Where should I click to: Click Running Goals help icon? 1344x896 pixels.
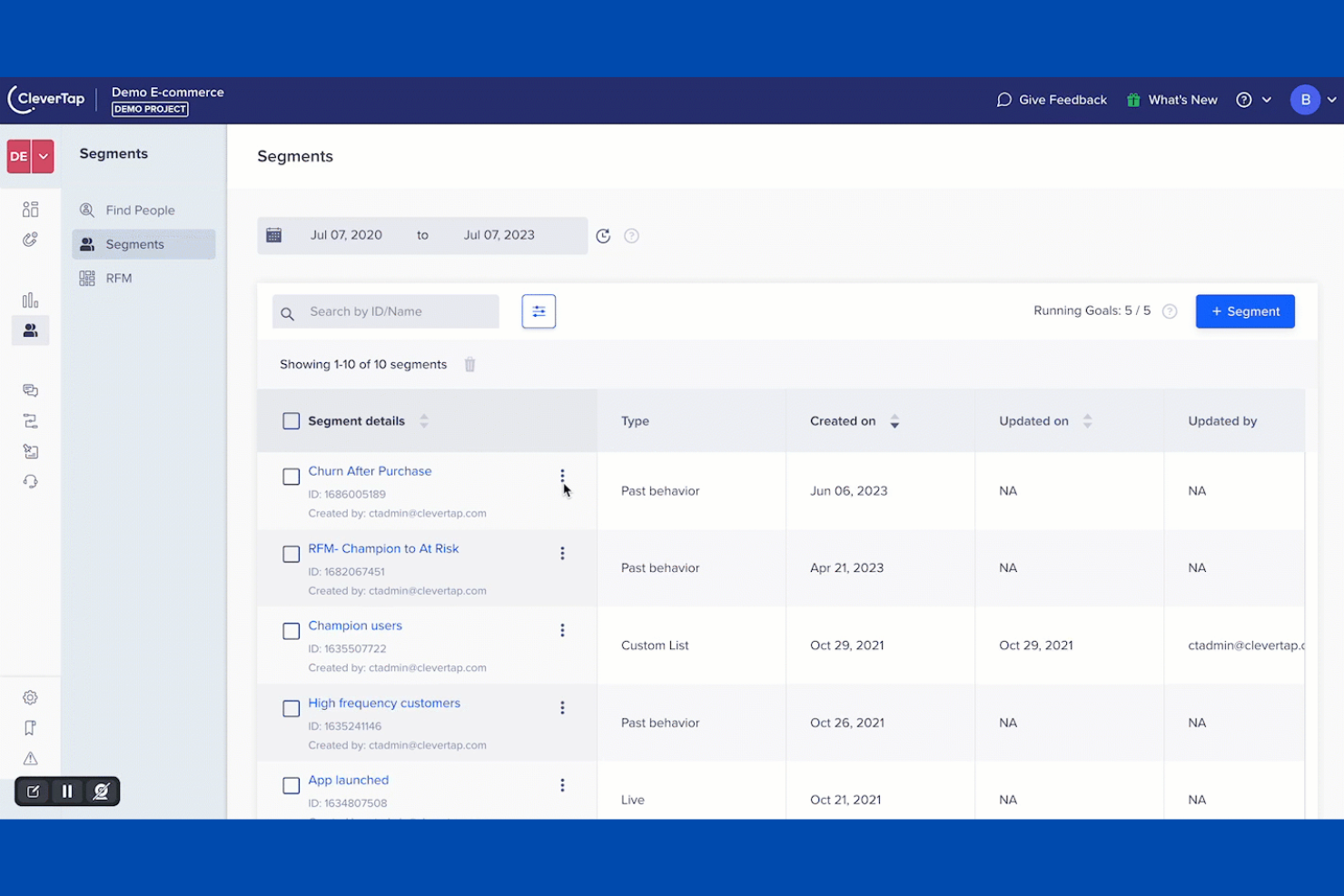[x=1170, y=311]
